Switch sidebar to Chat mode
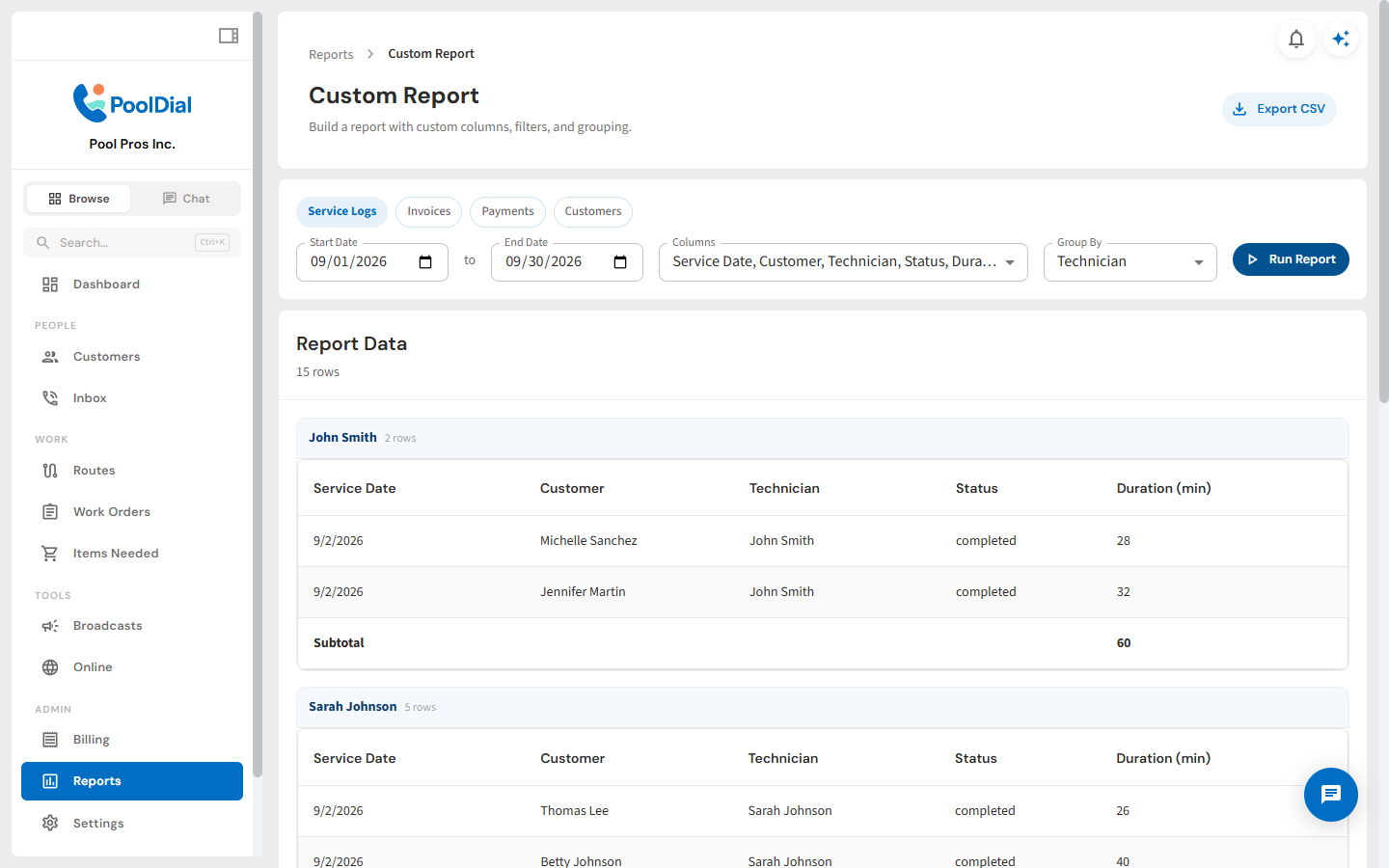 click(186, 199)
